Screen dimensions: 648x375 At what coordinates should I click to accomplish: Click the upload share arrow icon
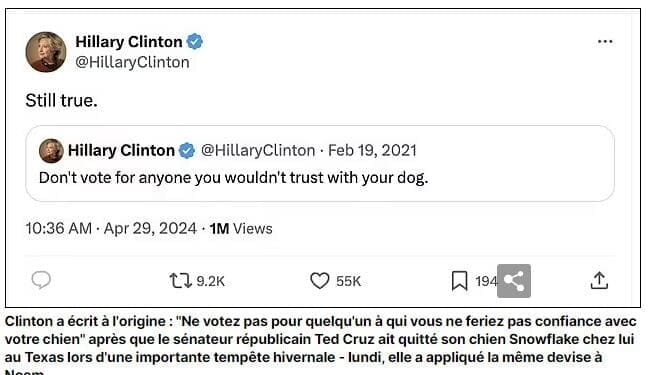[x=599, y=280]
